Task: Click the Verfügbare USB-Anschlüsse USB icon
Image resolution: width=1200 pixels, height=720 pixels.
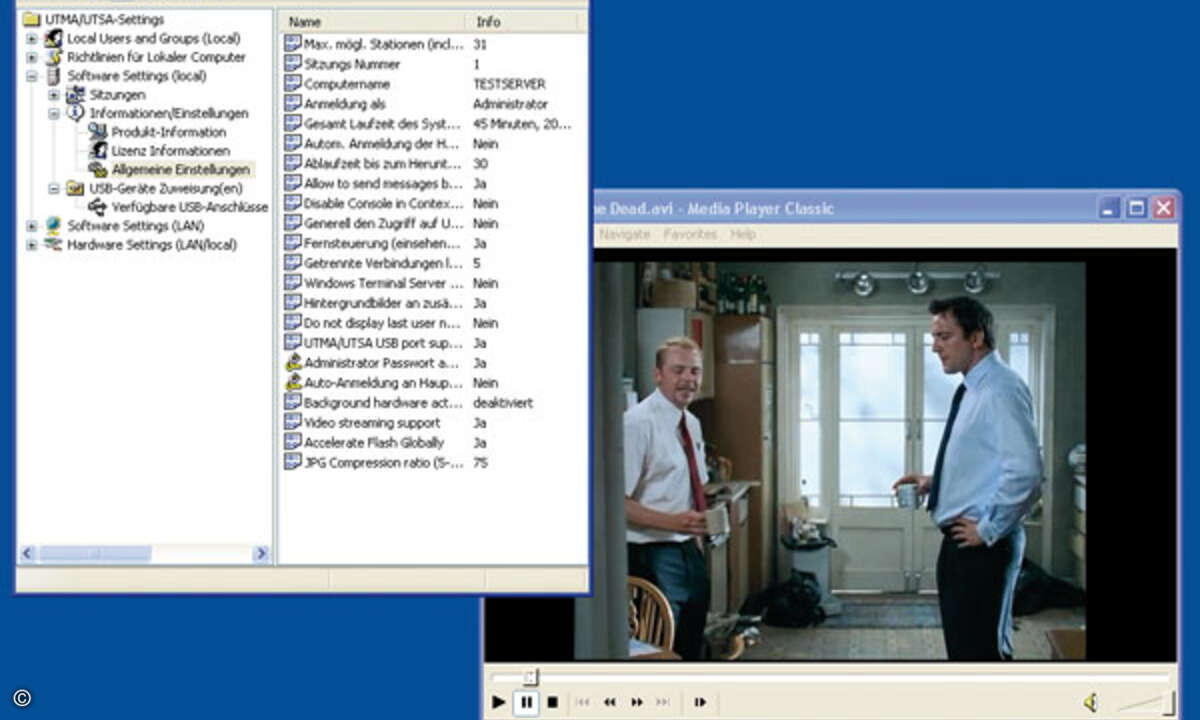Action: point(97,207)
